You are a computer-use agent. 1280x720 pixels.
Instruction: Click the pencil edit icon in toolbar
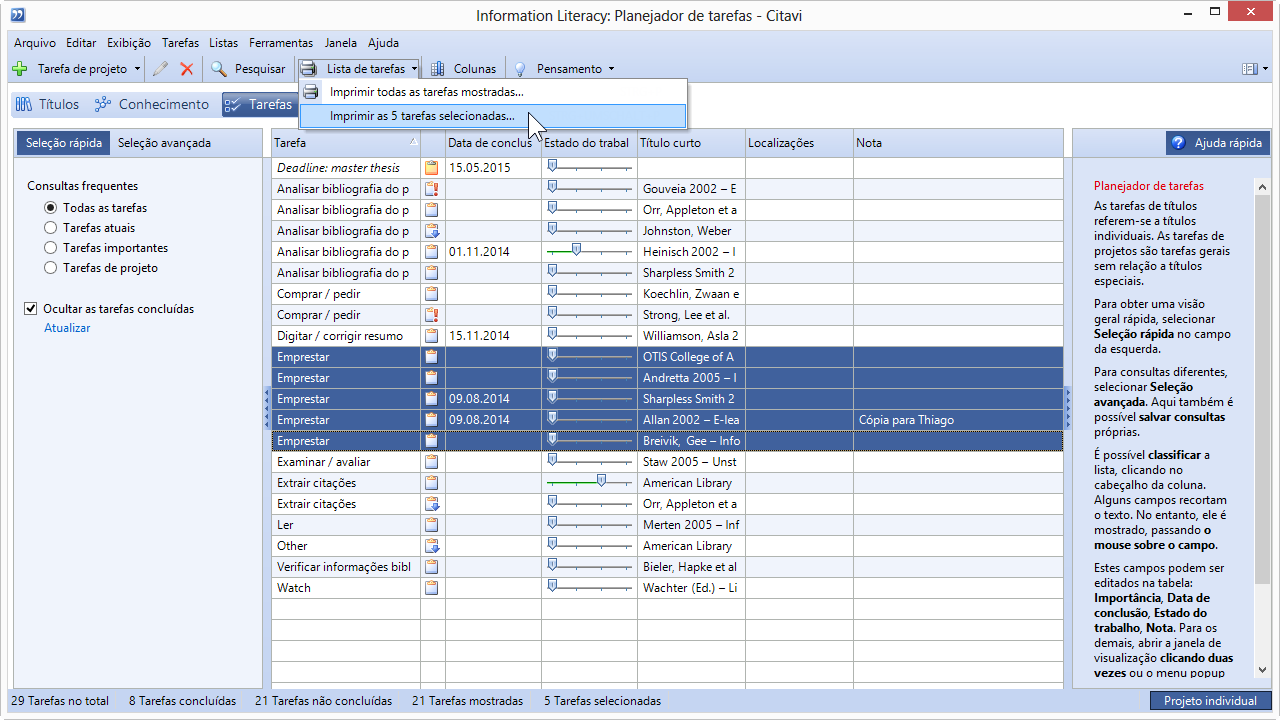[160, 69]
